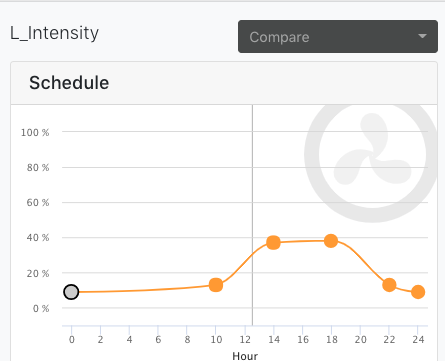Click the 100 % axis label

(35, 132)
